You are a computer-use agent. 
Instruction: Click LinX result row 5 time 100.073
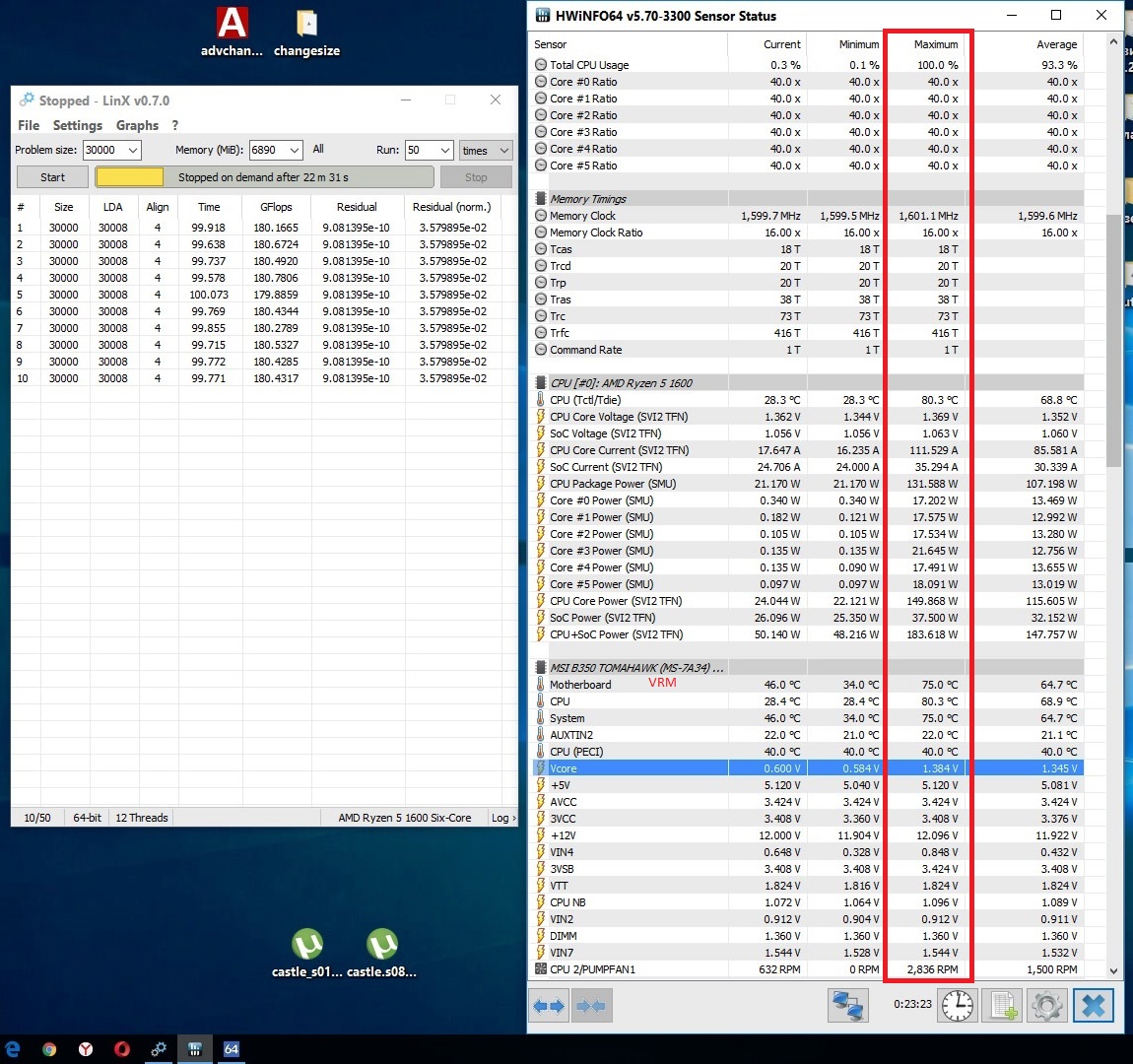point(209,295)
